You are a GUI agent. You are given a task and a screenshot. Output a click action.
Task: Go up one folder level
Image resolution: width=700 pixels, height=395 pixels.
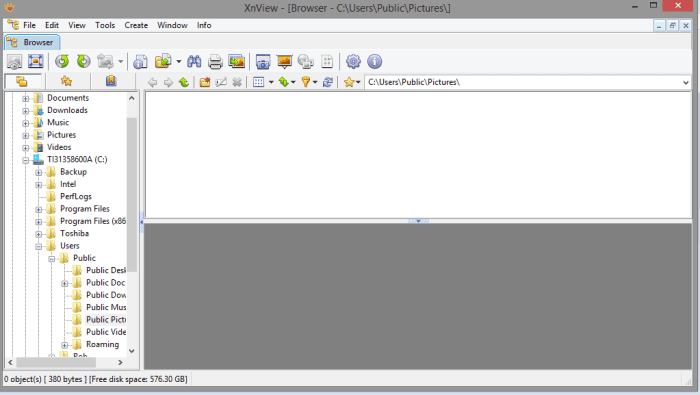pyautogui.click(x=183, y=82)
